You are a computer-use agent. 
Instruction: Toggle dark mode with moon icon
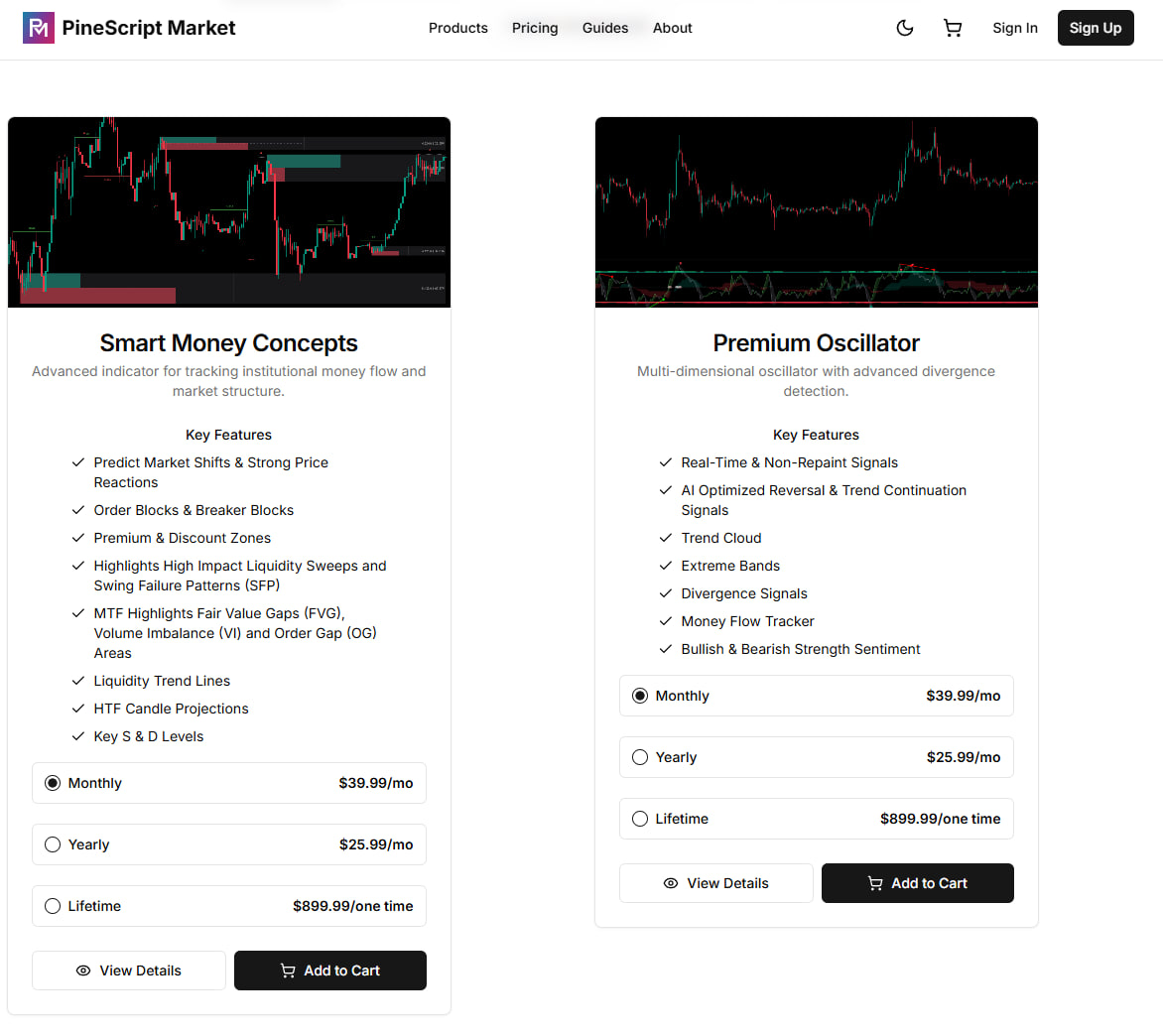(905, 28)
